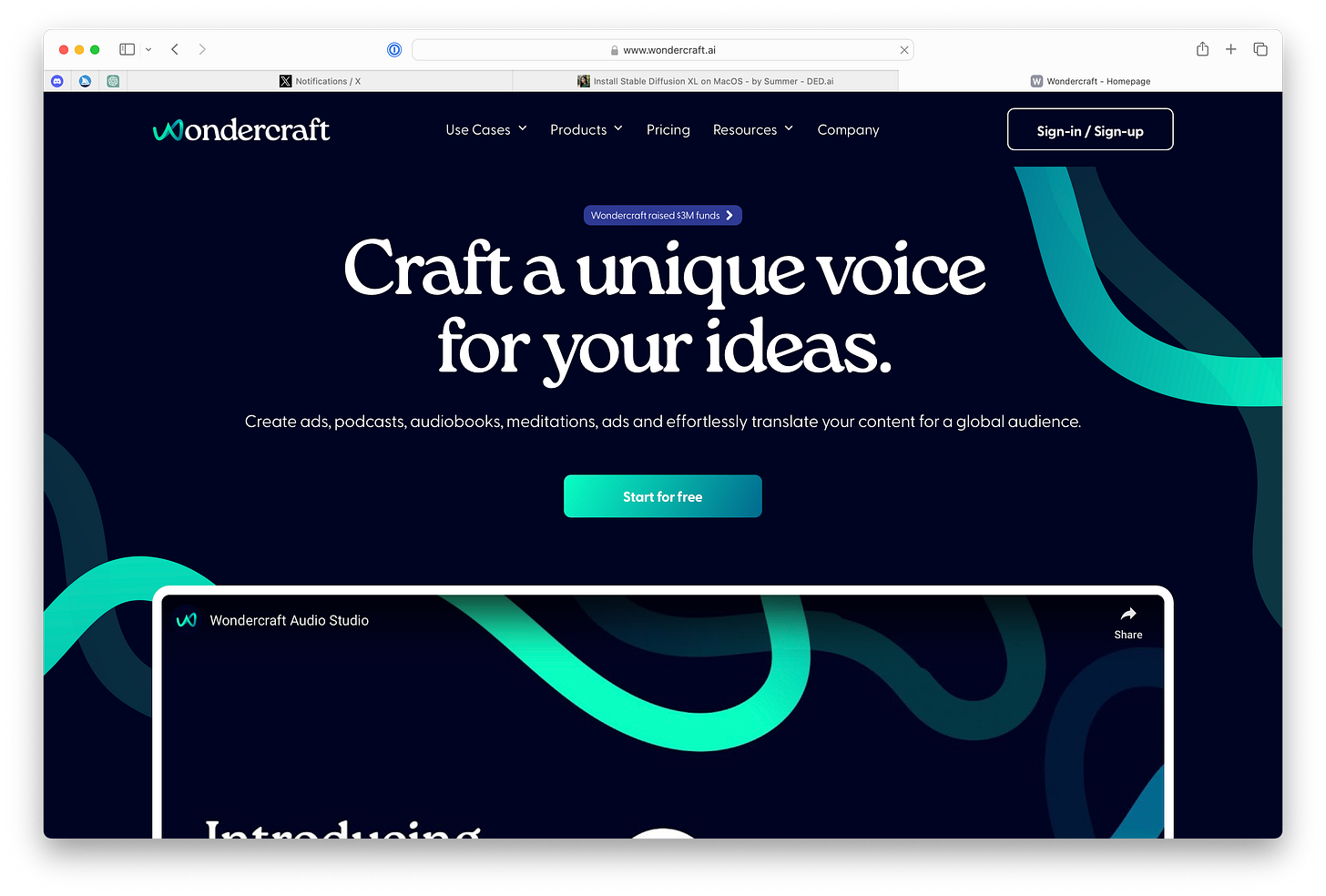
Task: Expand the Products dropdown menu
Action: (586, 129)
